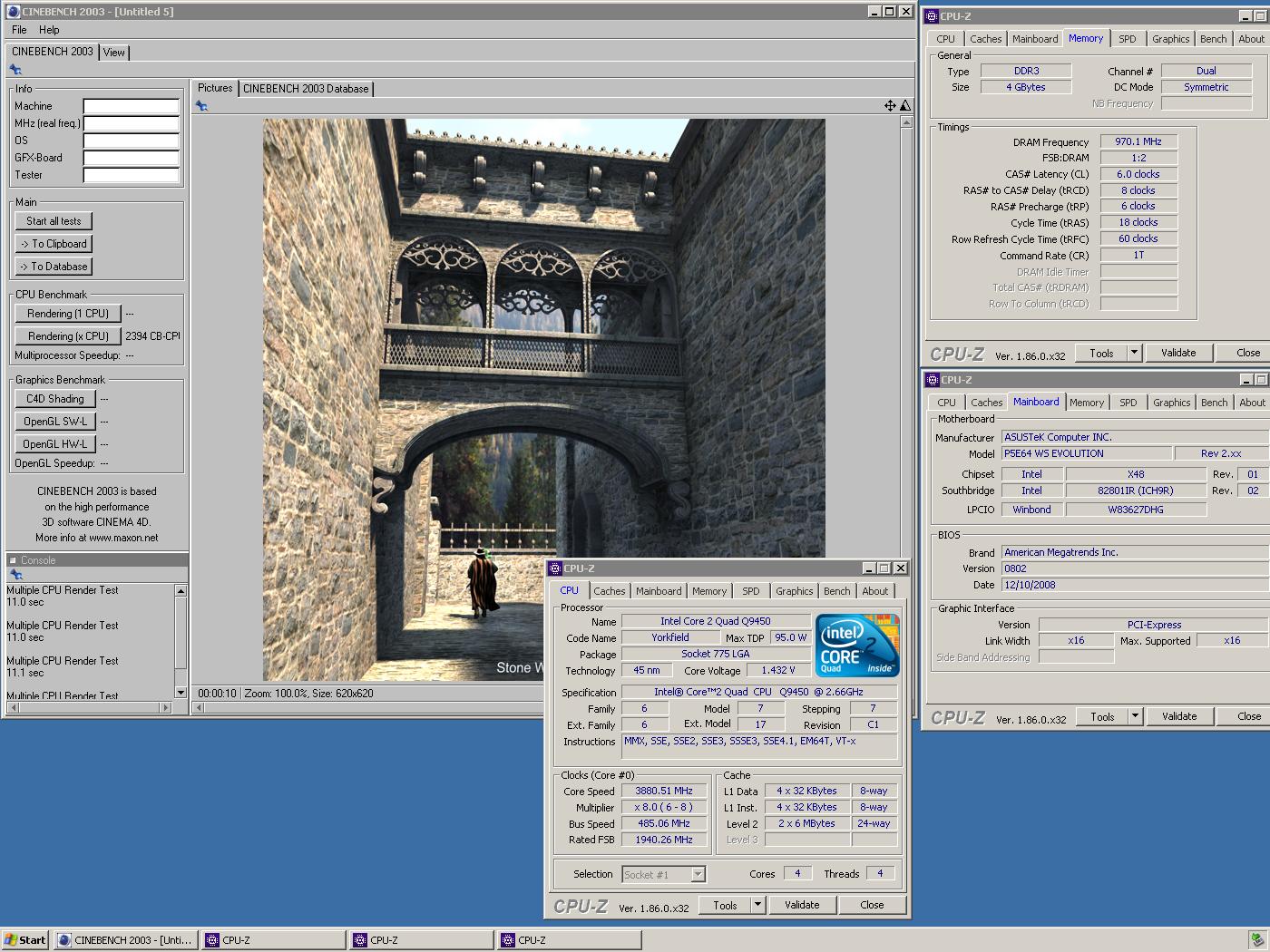Click the Intel Core 2 Quad Q9450 name field

tap(716, 621)
